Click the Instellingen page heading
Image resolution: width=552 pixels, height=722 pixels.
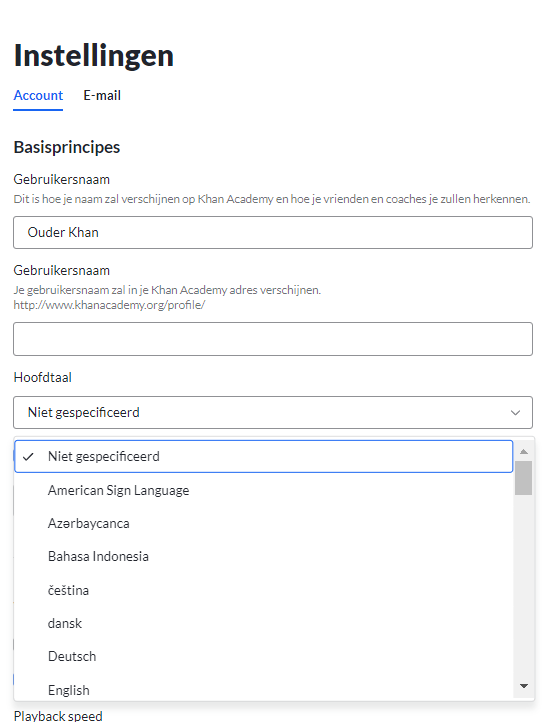click(x=94, y=56)
